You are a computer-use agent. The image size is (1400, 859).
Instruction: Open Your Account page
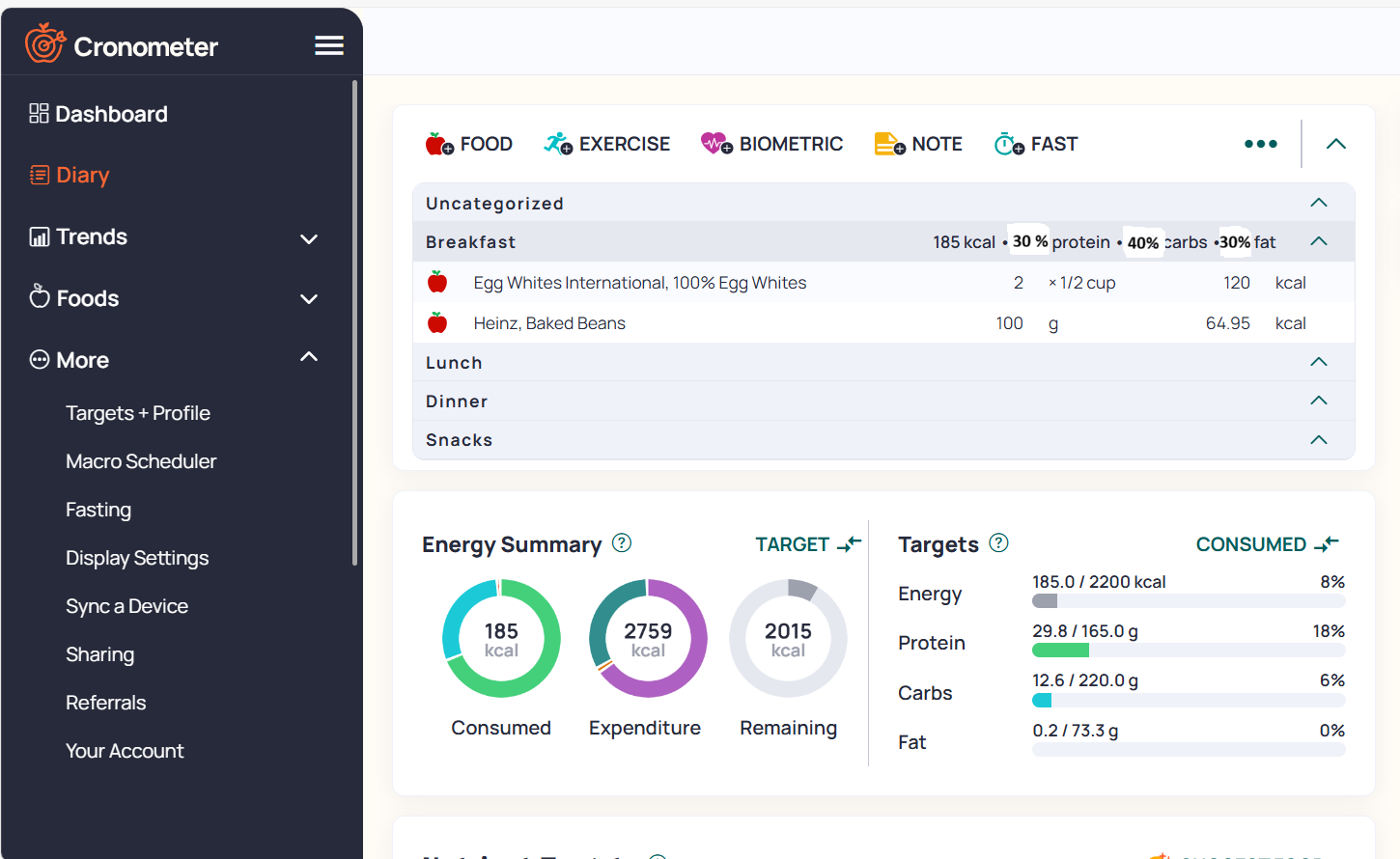tap(125, 751)
